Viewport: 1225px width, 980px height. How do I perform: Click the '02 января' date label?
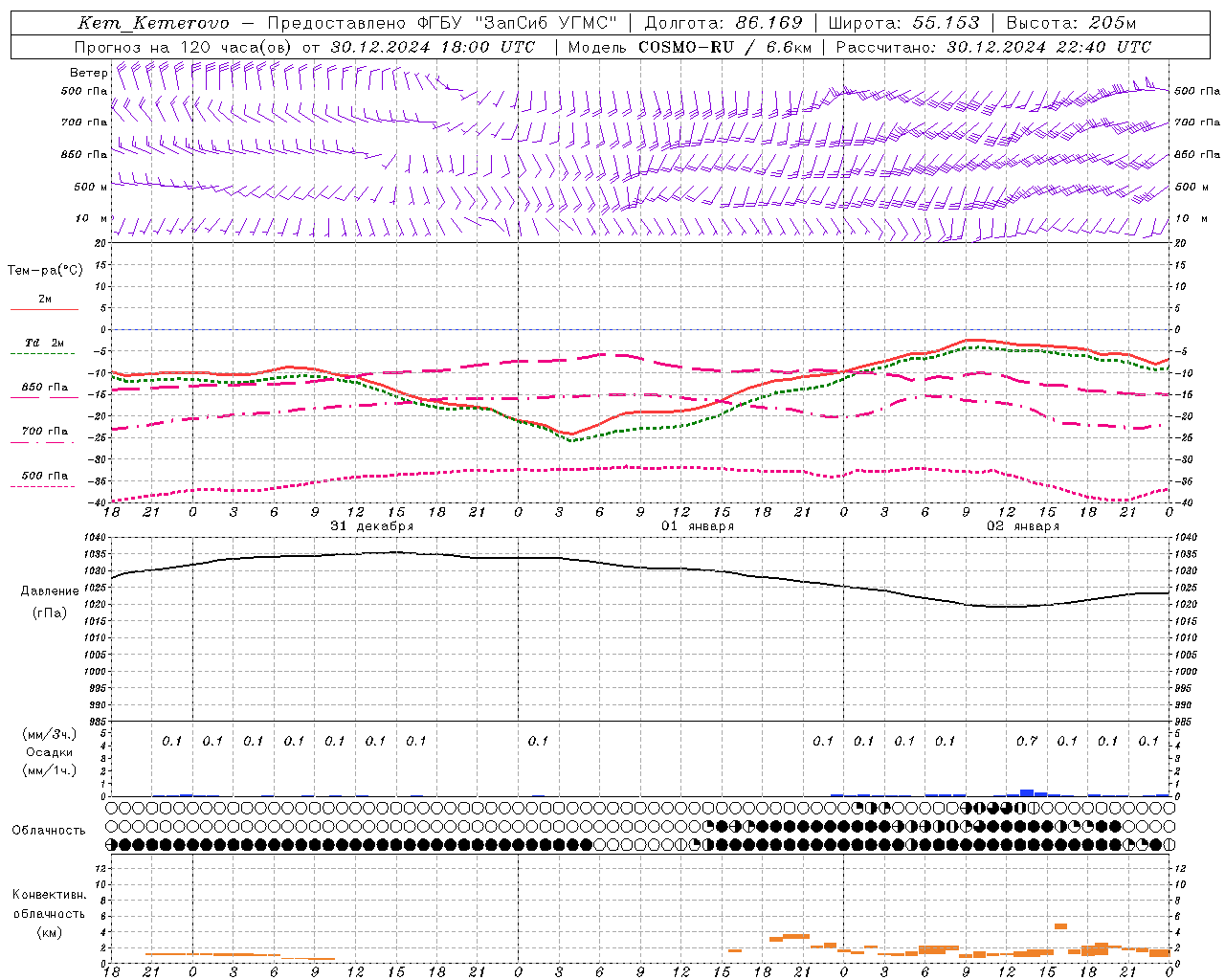1023,526
